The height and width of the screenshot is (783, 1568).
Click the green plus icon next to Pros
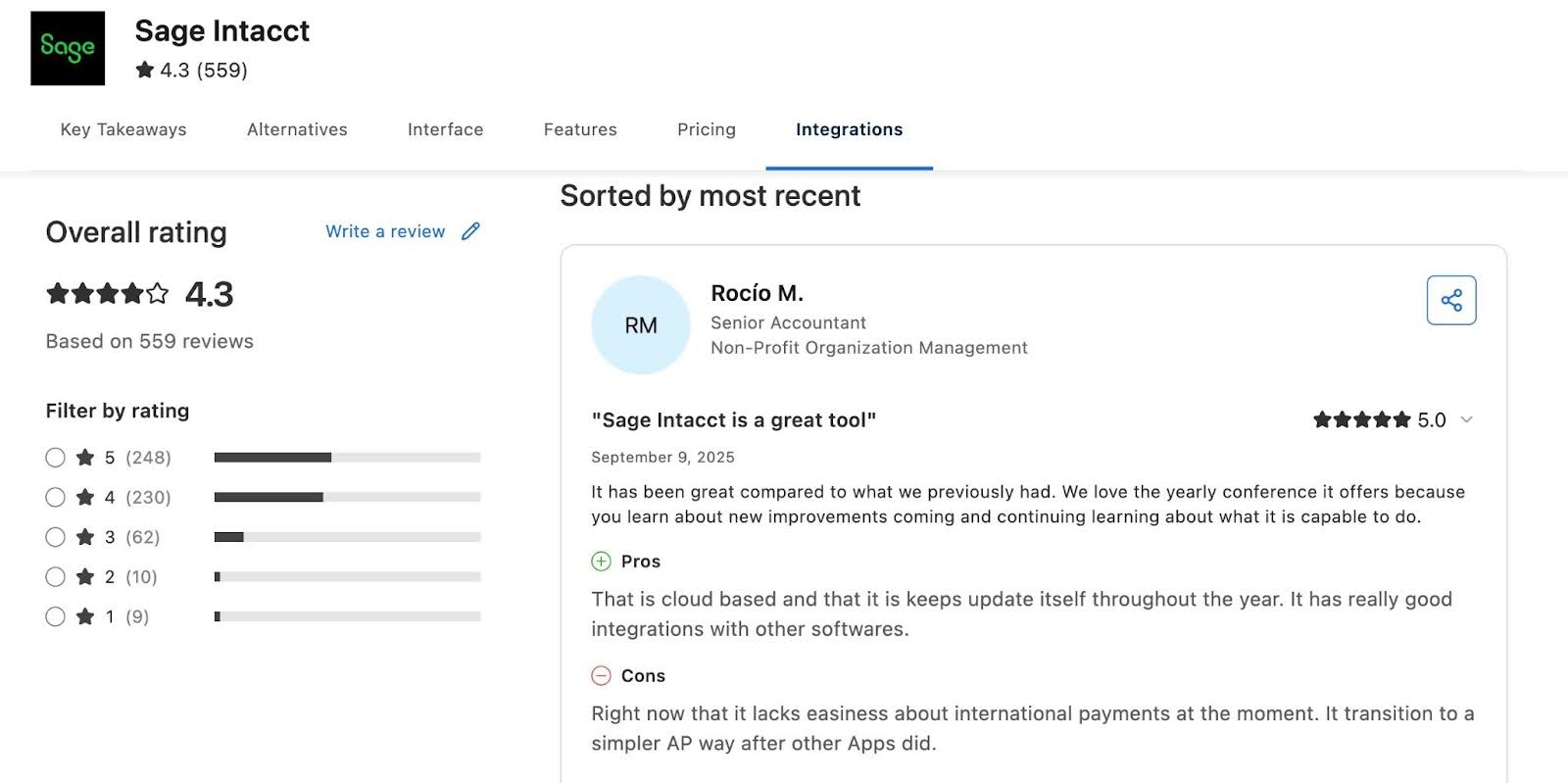(x=601, y=562)
